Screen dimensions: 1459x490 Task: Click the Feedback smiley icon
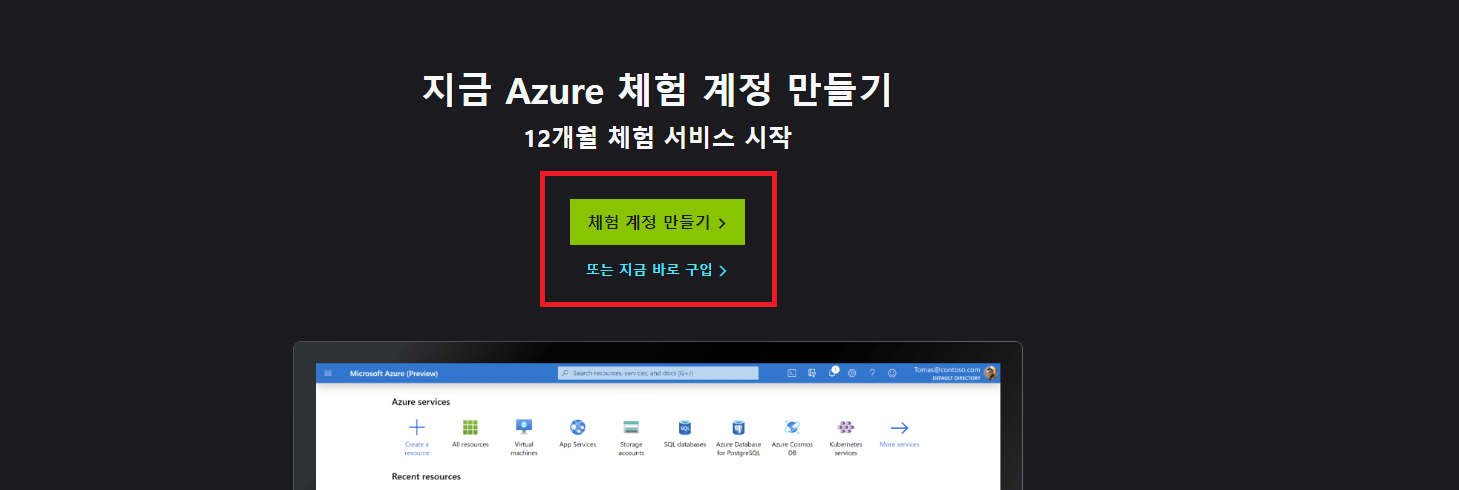(x=892, y=373)
